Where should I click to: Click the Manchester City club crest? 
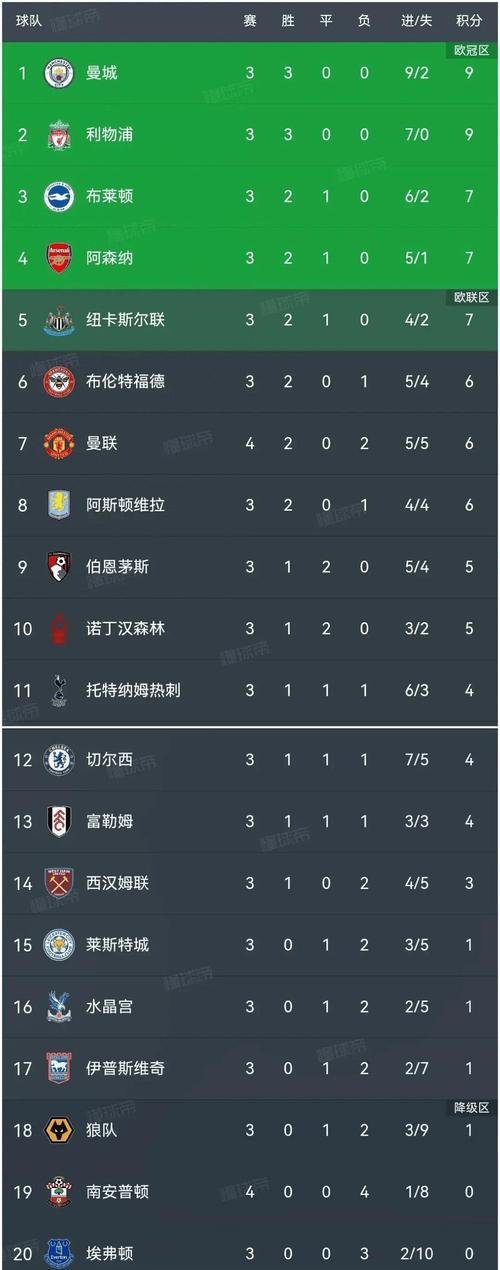click(59, 73)
